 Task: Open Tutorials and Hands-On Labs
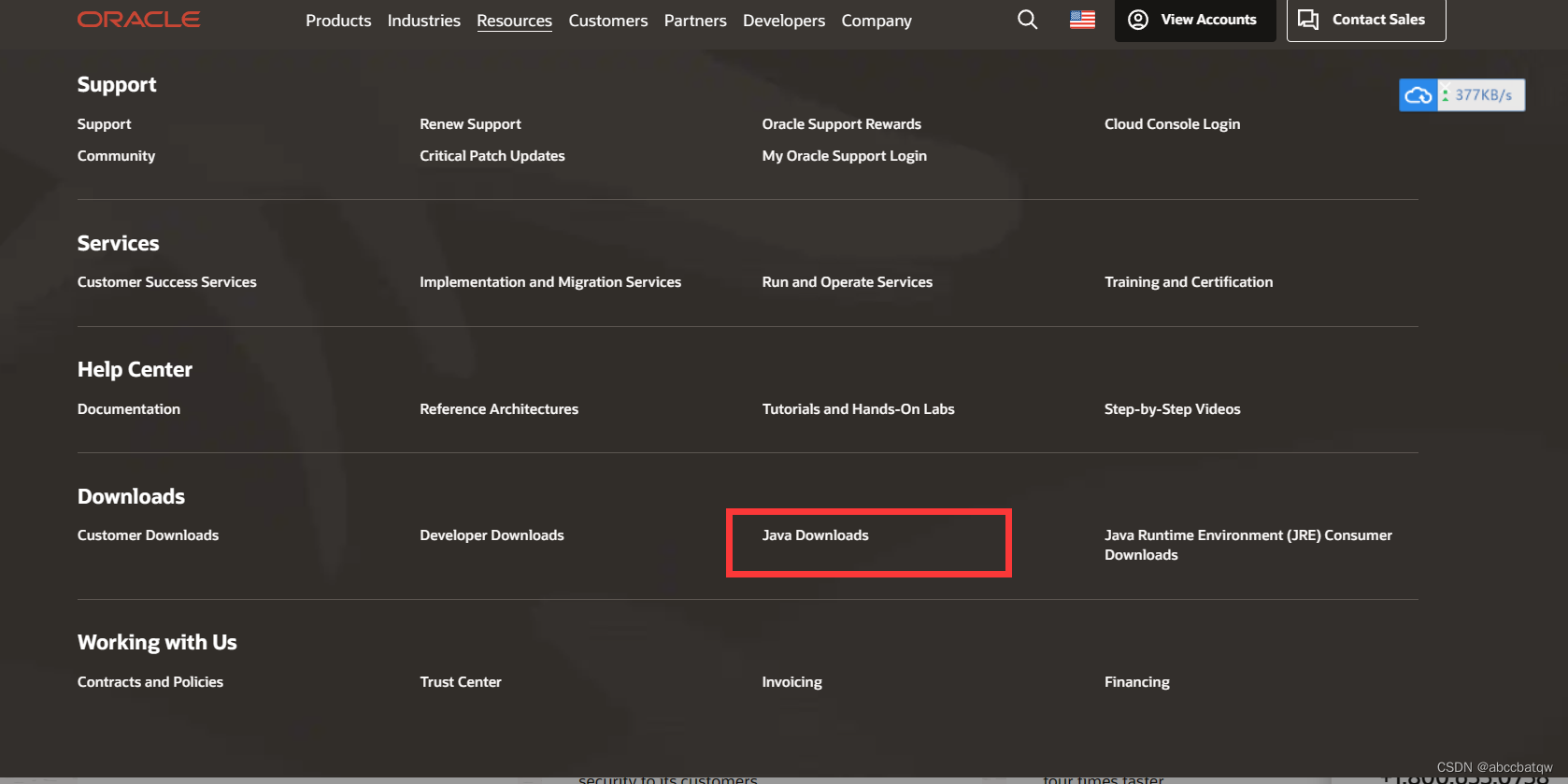859,409
